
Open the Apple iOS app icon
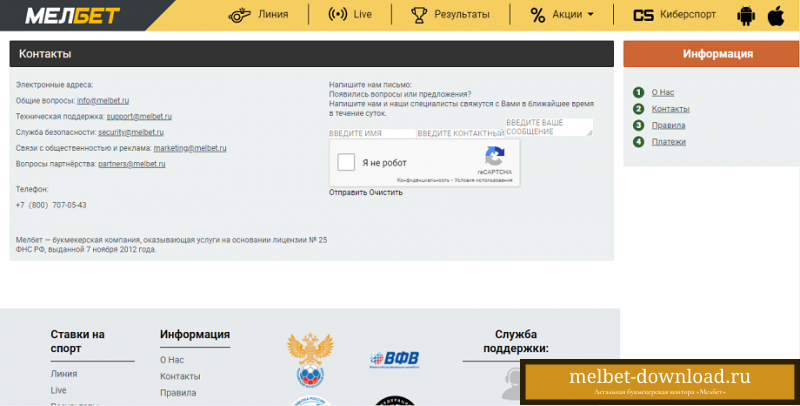(776, 16)
